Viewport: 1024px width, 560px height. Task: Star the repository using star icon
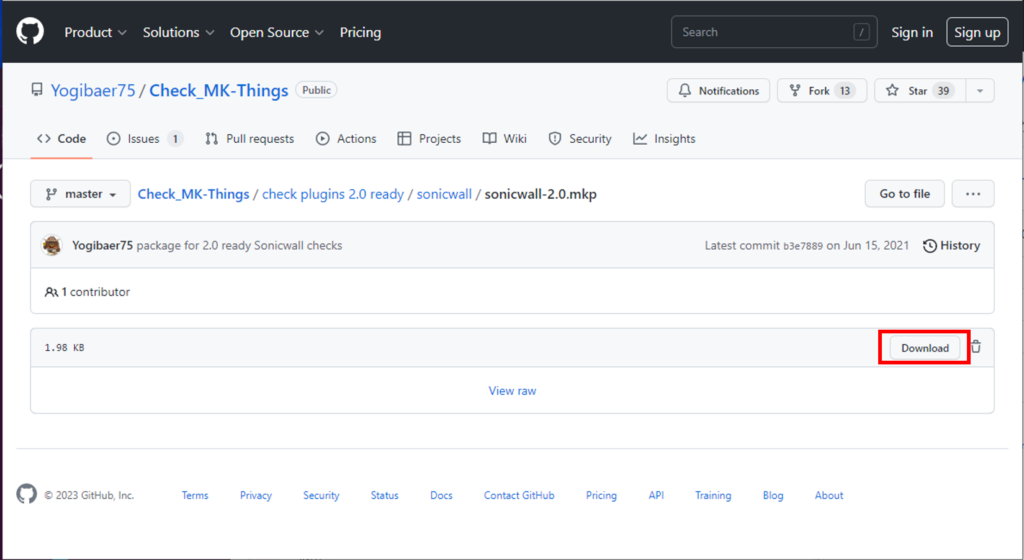(892, 90)
